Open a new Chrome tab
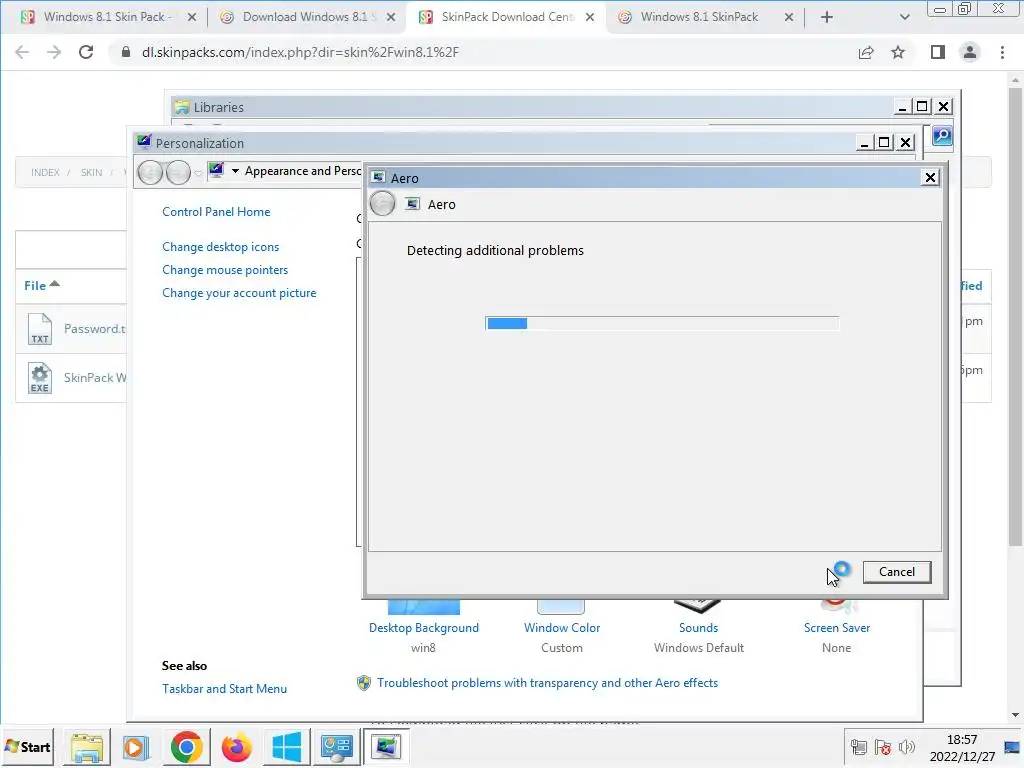Screen dimensions: 1024x768 click(827, 17)
